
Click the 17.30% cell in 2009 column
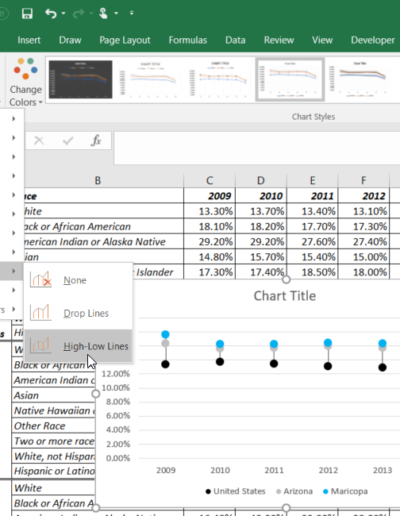(x=209, y=272)
